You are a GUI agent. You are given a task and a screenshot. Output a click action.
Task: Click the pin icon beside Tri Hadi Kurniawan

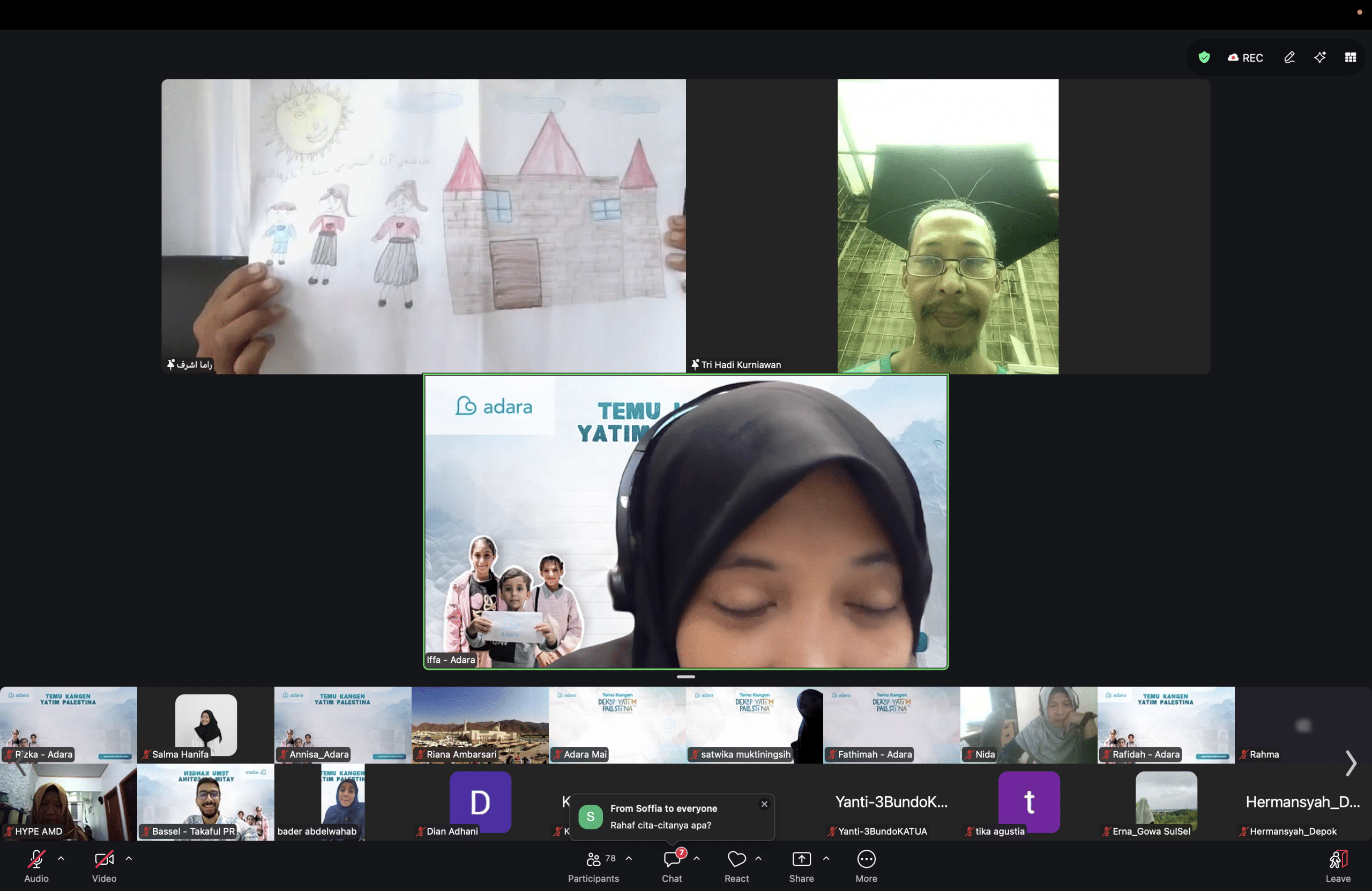click(x=695, y=364)
